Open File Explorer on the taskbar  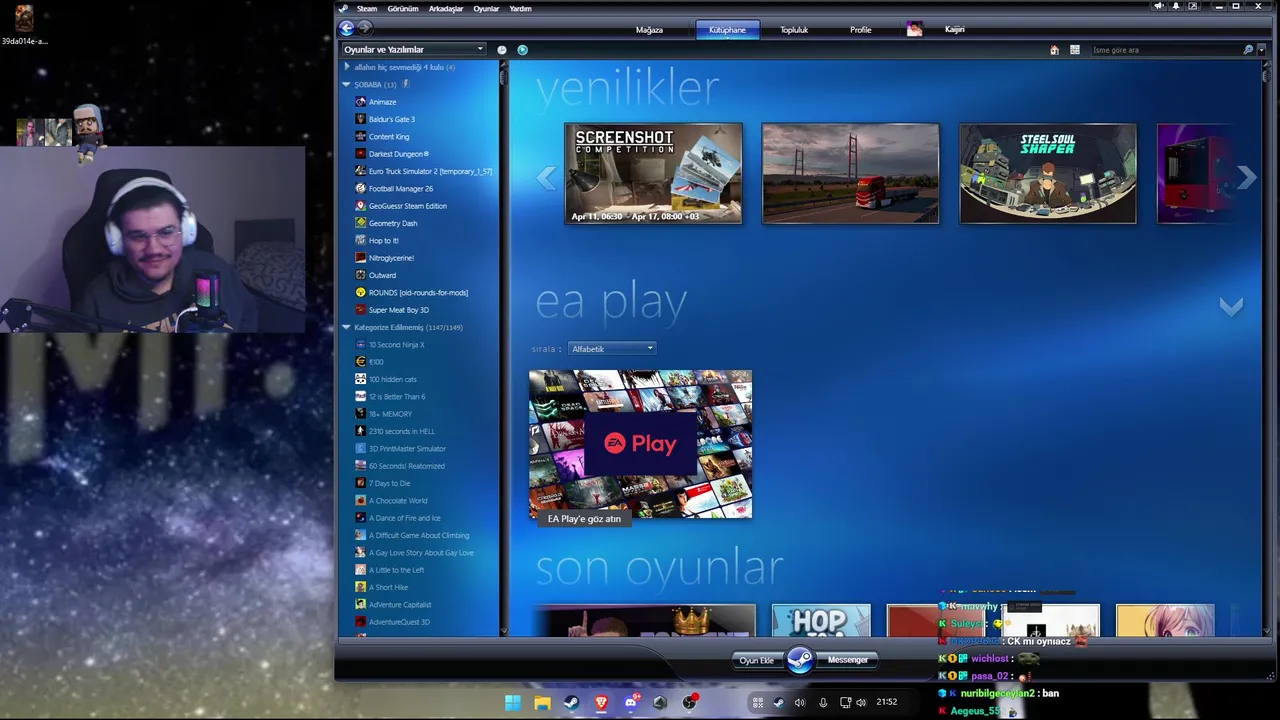(542, 702)
